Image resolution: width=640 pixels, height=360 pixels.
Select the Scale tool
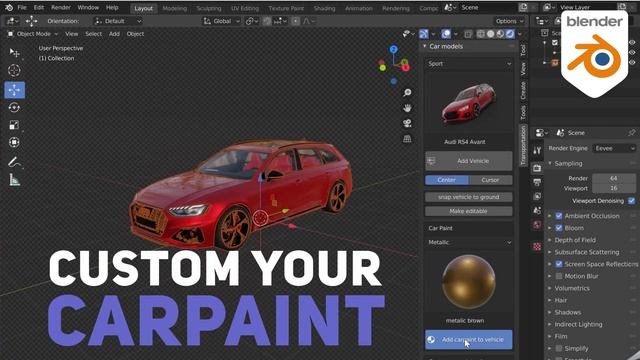[x=14, y=125]
